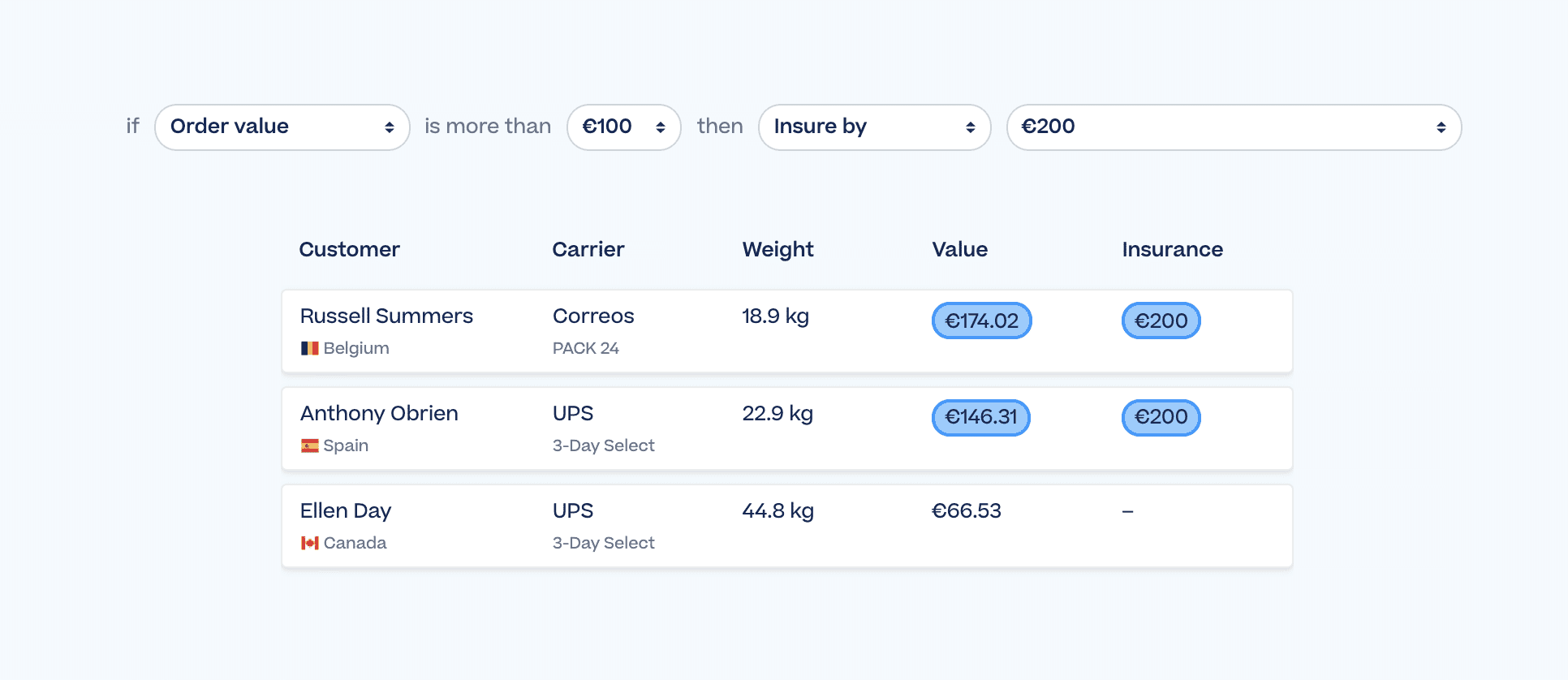Sort by the Carrier column header
Screen dimensions: 1568x680
click(x=588, y=249)
